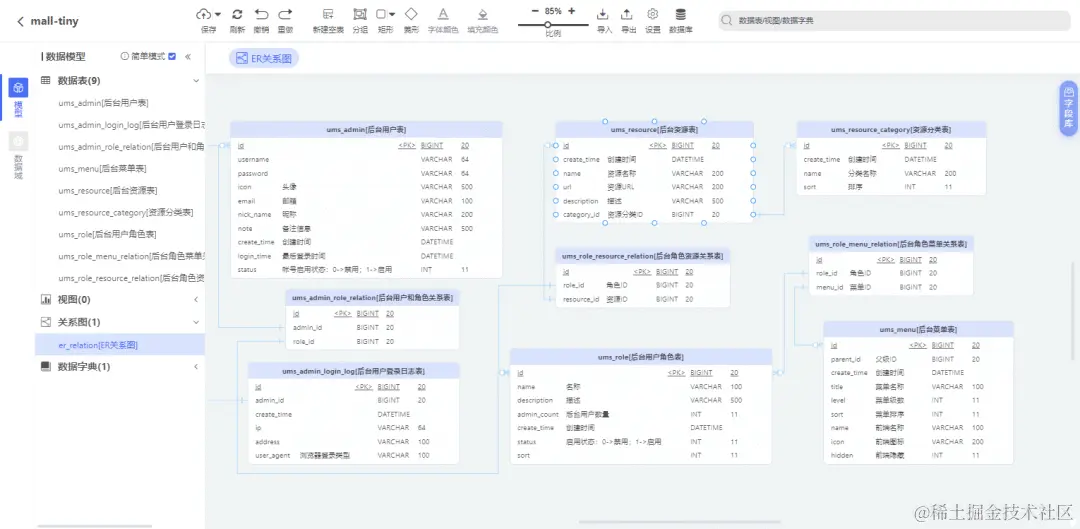The width and height of the screenshot is (1080, 529).
Task: Collapse the data model side panel
Action: tap(188, 56)
